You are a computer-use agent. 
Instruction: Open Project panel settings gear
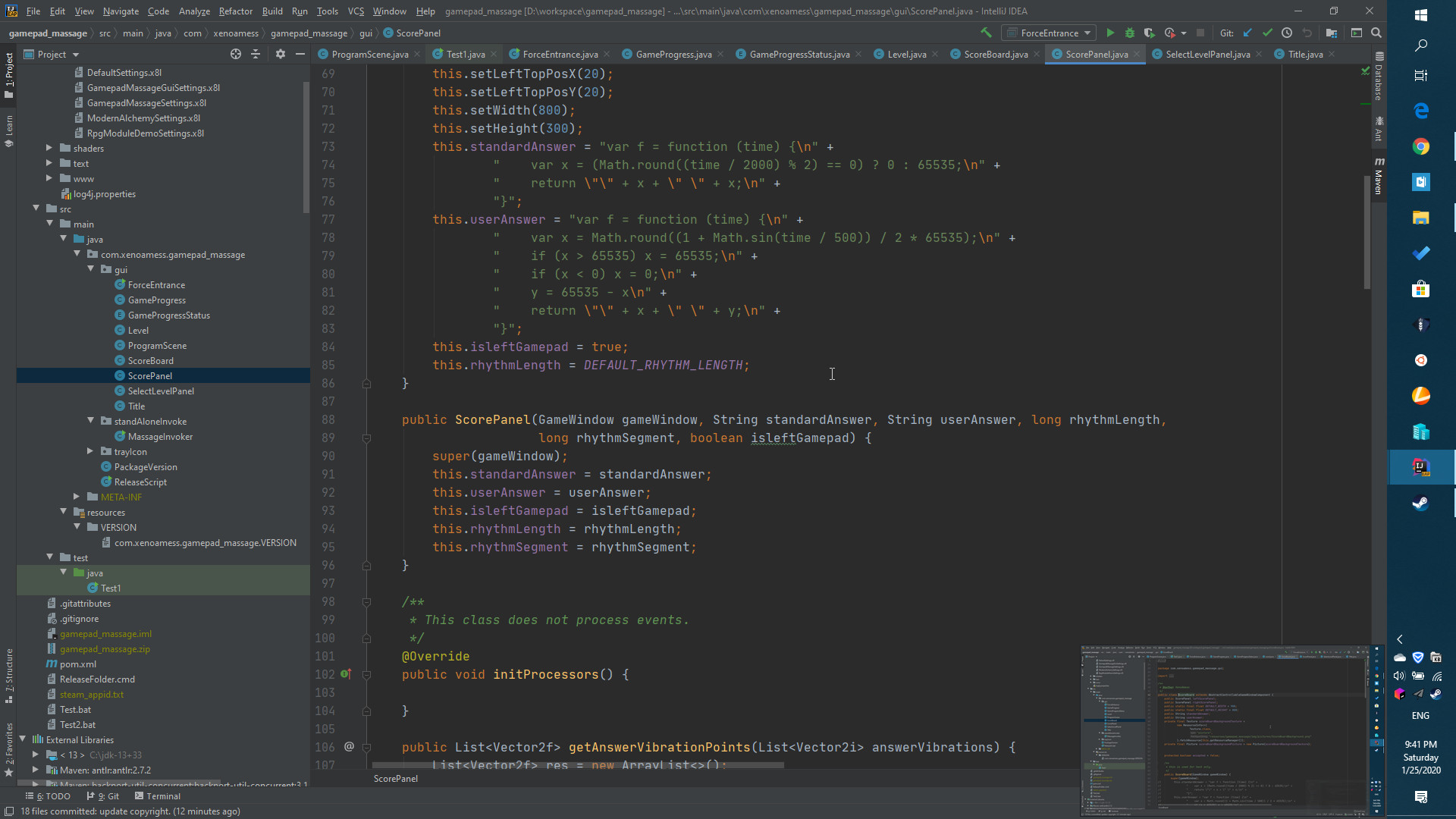[x=281, y=54]
